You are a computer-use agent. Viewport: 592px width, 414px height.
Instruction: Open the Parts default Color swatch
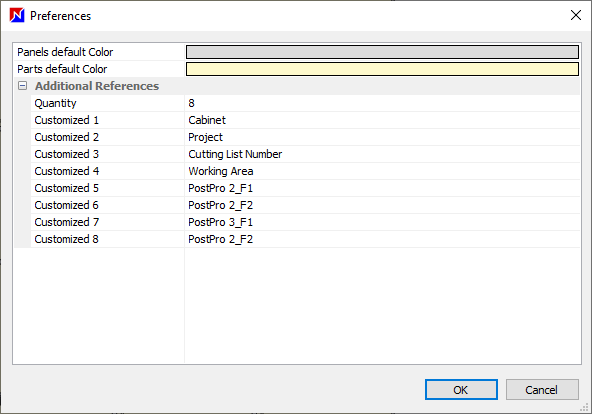382,69
